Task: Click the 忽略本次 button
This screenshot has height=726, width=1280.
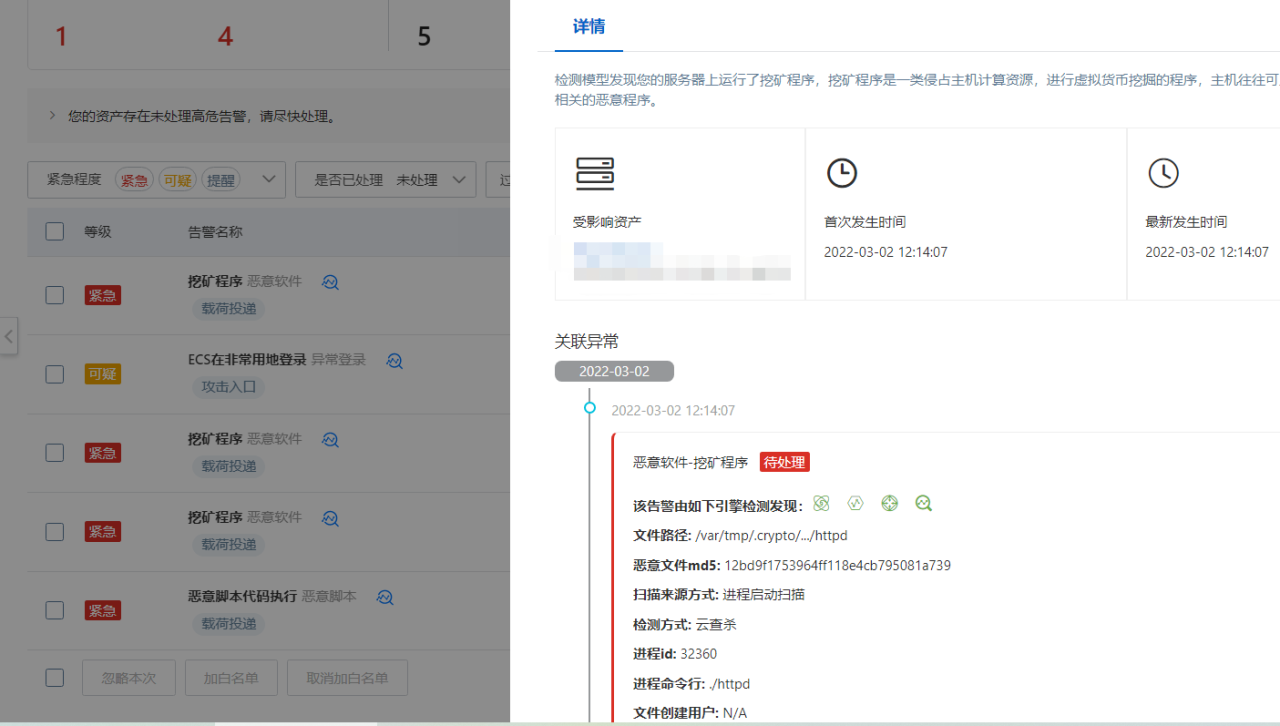Action: [x=128, y=677]
